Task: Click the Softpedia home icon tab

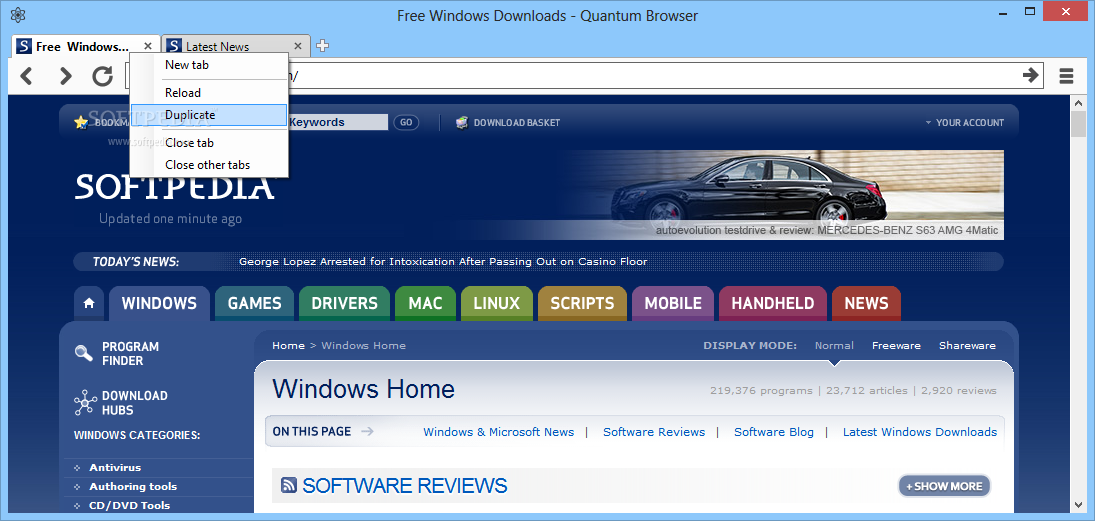Action: pos(89,303)
